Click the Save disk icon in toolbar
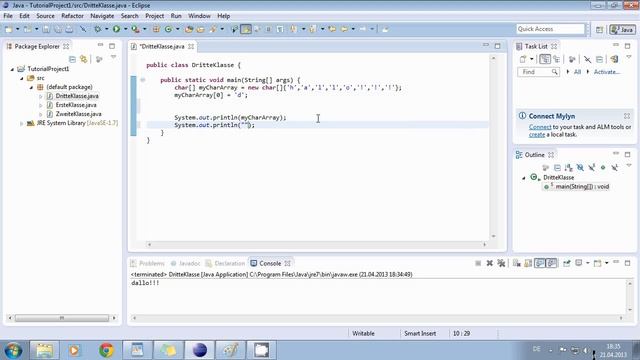The height and width of the screenshot is (360, 640). click(x=46, y=29)
